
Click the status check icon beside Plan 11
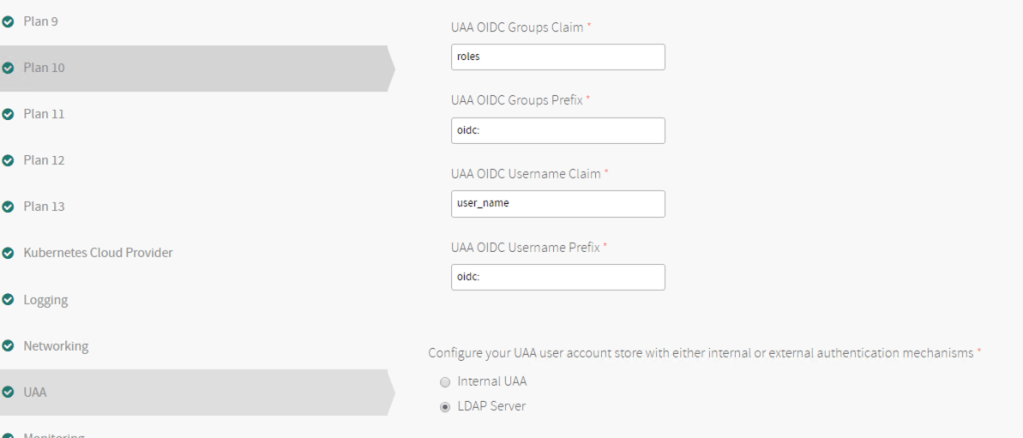coord(8,114)
